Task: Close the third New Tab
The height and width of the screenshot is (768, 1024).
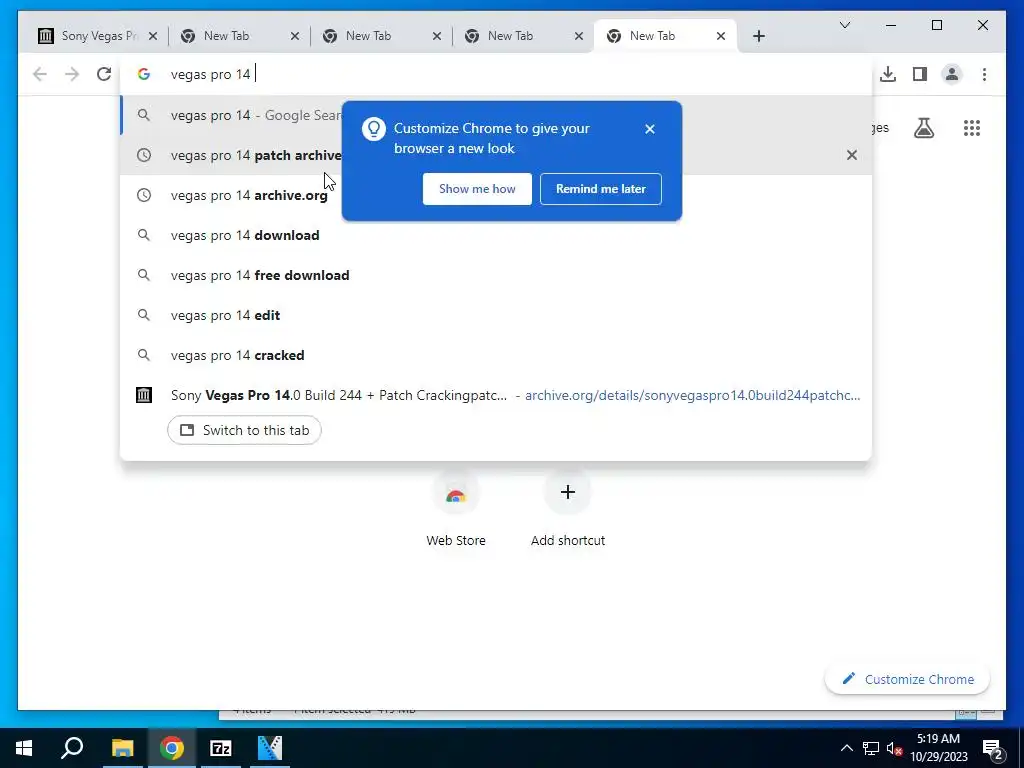Action: [x=437, y=36]
